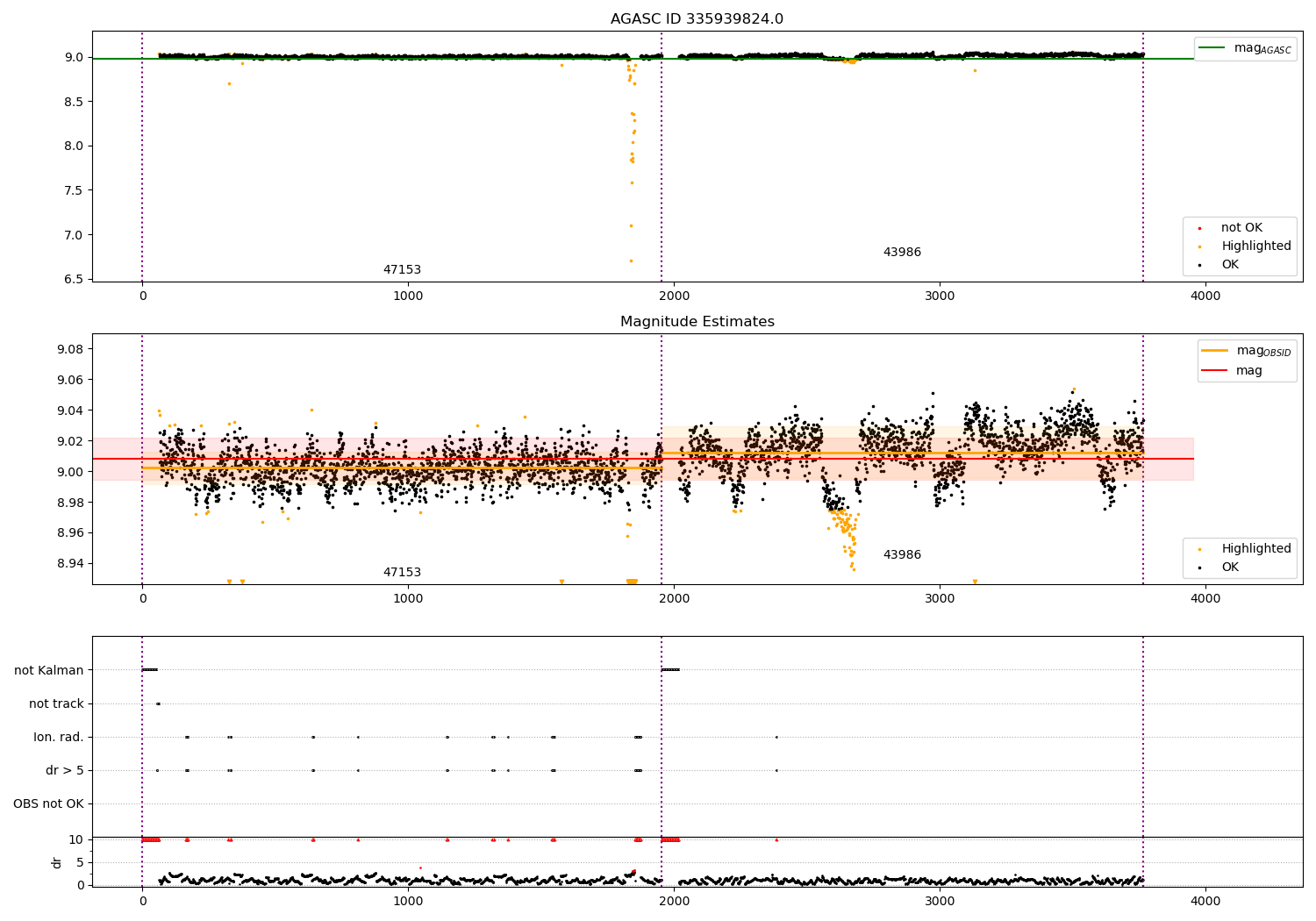Image resolution: width=1316 pixels, height=921 pixels.
Task: Click y-tick 8.0 on the top plot
Action: [x=74, y=146]
